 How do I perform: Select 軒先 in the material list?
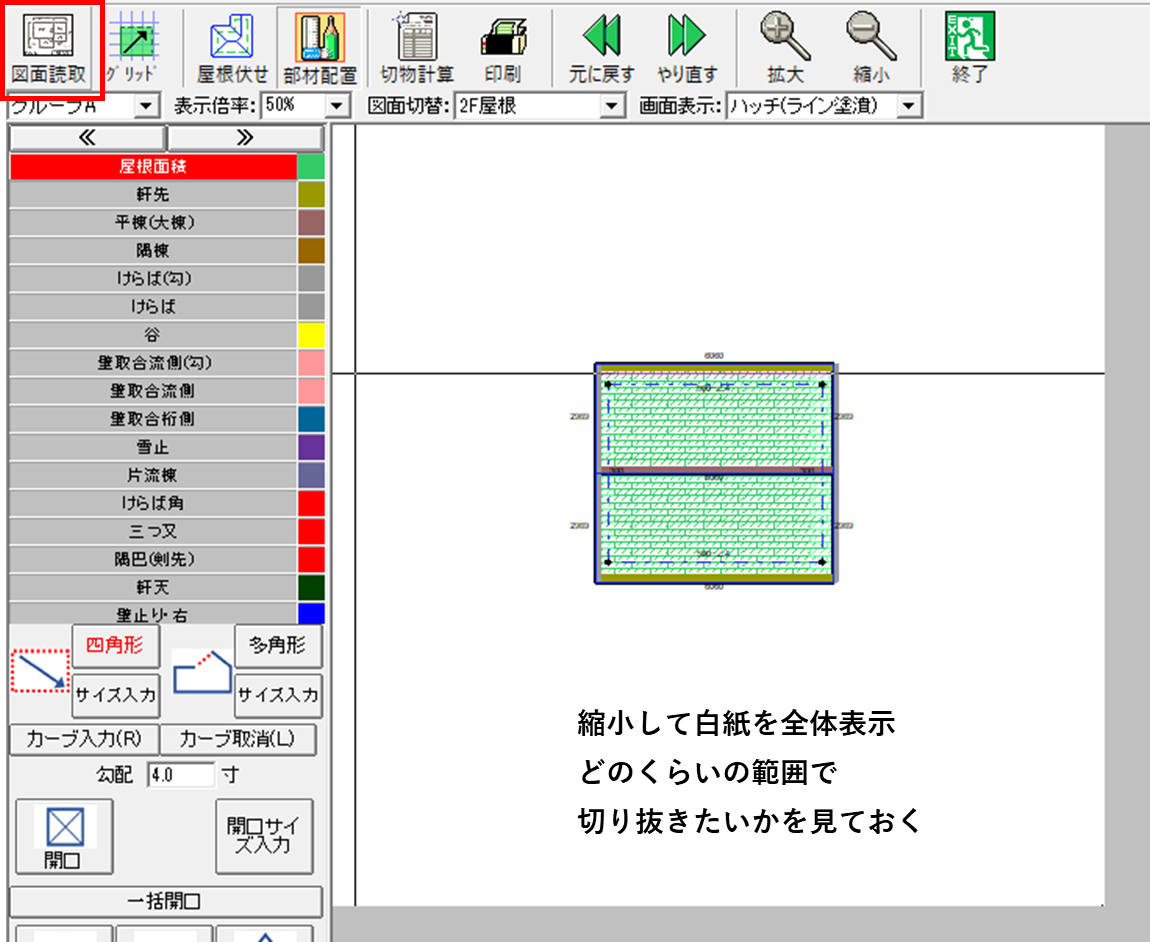pos(153,194)
